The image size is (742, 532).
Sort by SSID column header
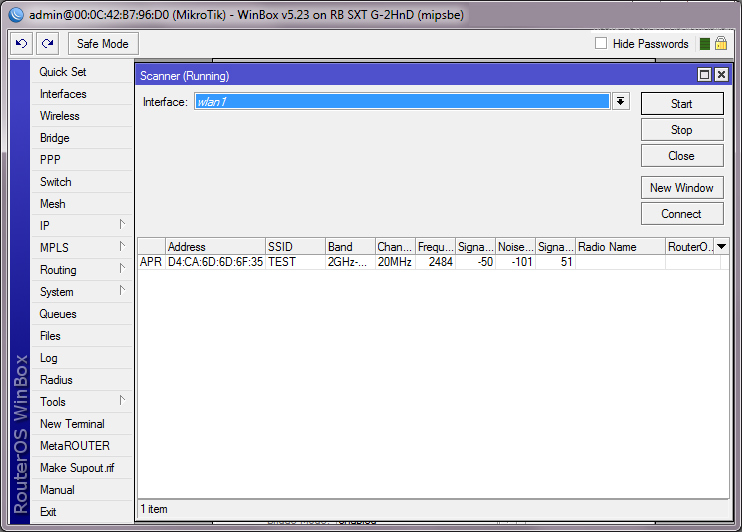pos(295,247)
